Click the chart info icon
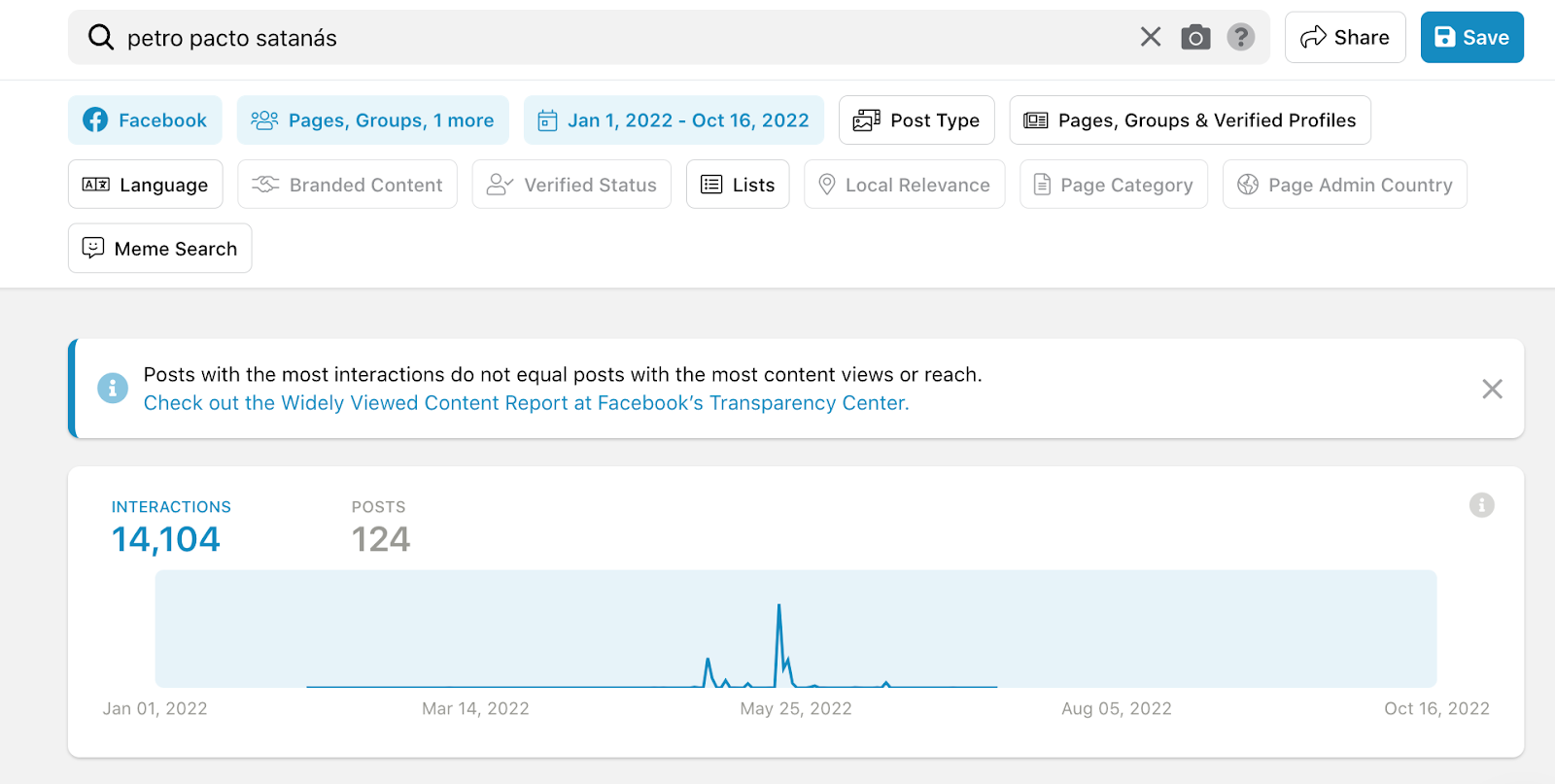Image resolution: width=1555 pixels, height=784 pixels. (1481, 505)
